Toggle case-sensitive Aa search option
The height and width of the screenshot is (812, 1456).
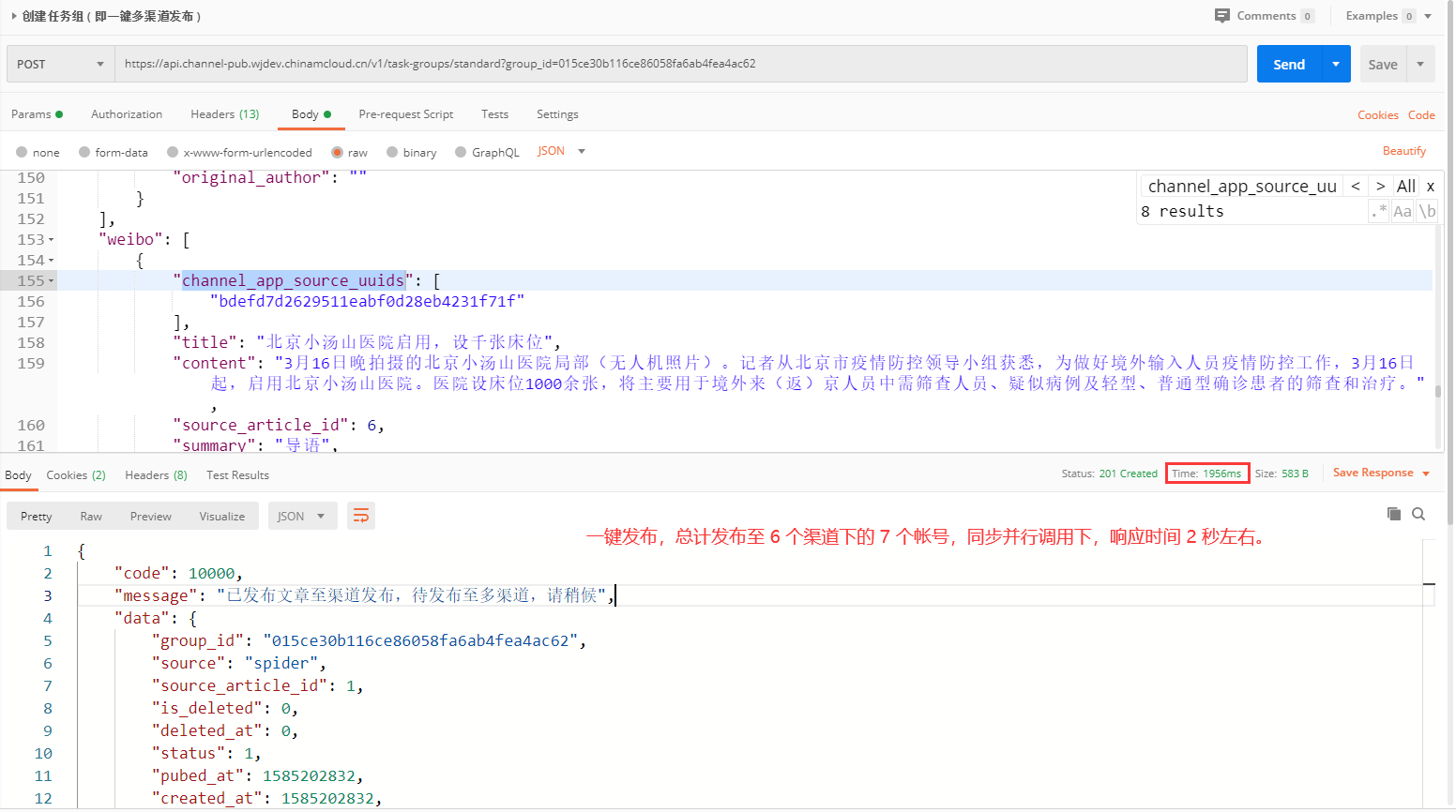pos(1402,212)
